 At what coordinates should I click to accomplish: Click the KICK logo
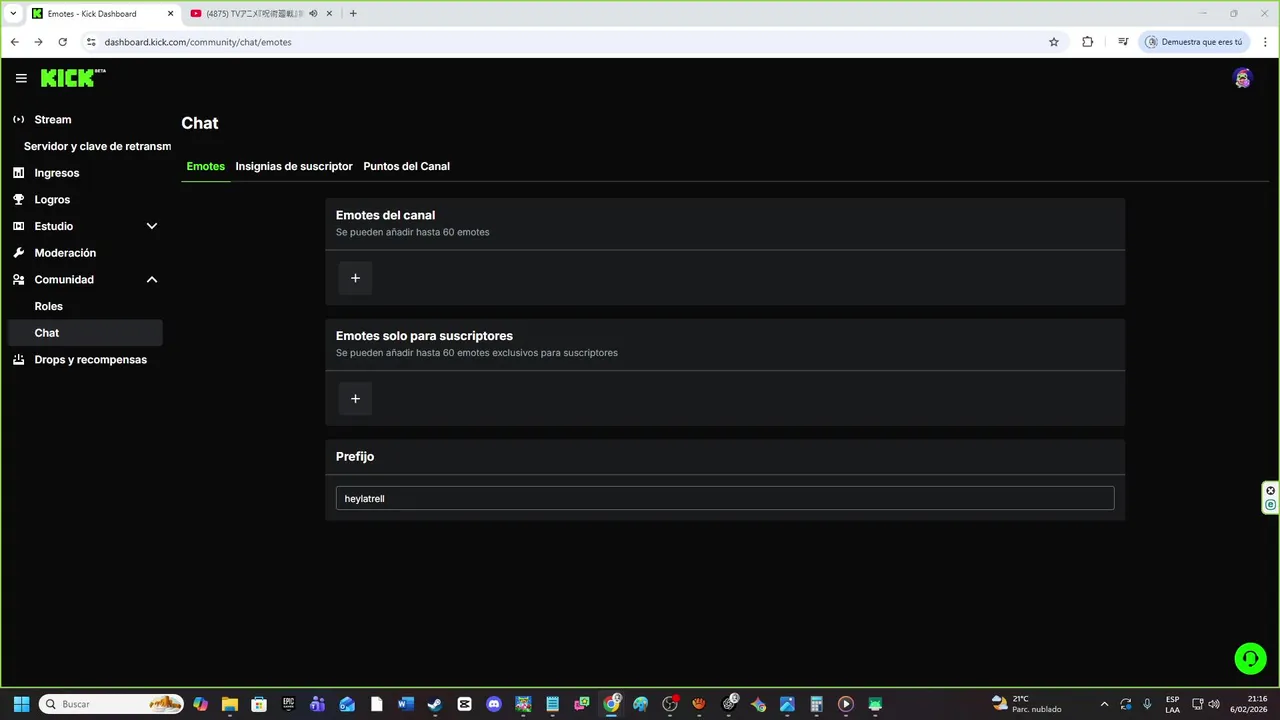[73, 78]
